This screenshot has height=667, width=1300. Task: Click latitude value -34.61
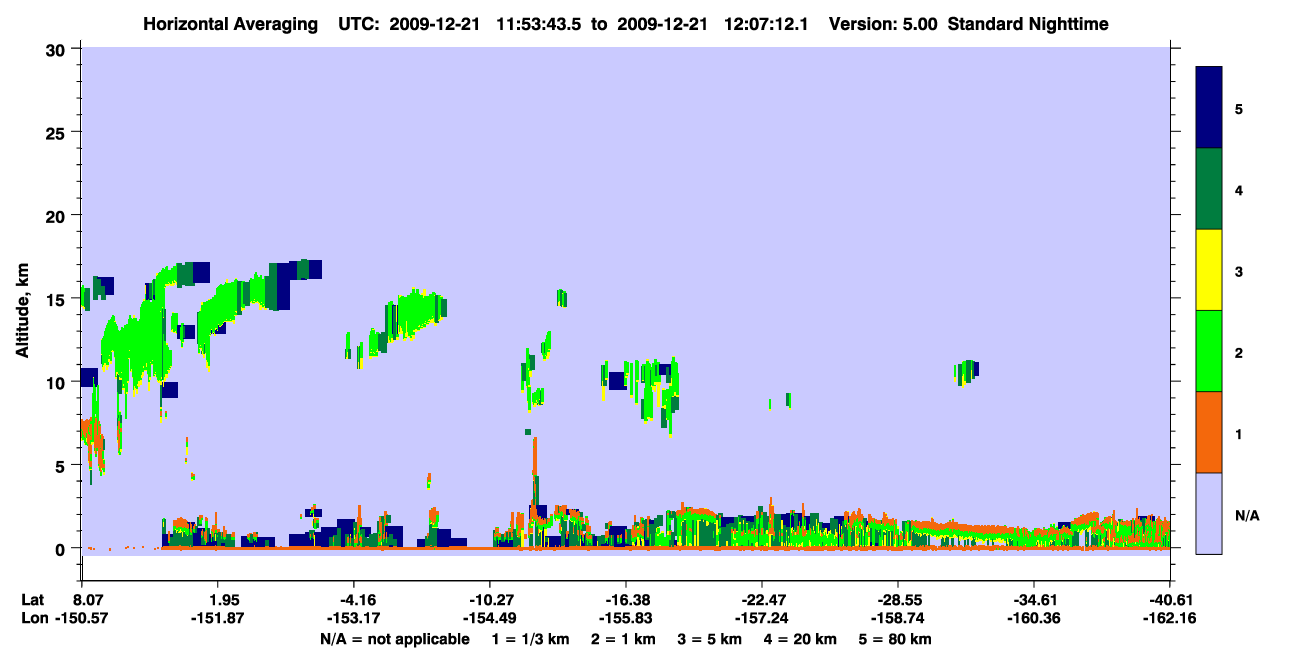click(x=1034, y=600)
